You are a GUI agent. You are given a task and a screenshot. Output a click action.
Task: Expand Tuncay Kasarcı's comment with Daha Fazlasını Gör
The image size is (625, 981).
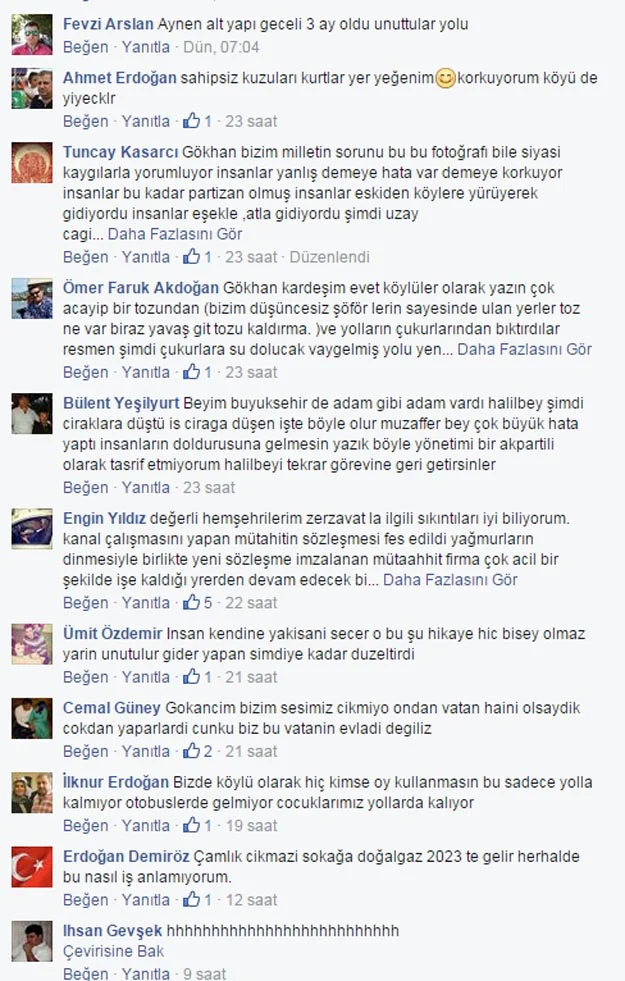[175, 234]
